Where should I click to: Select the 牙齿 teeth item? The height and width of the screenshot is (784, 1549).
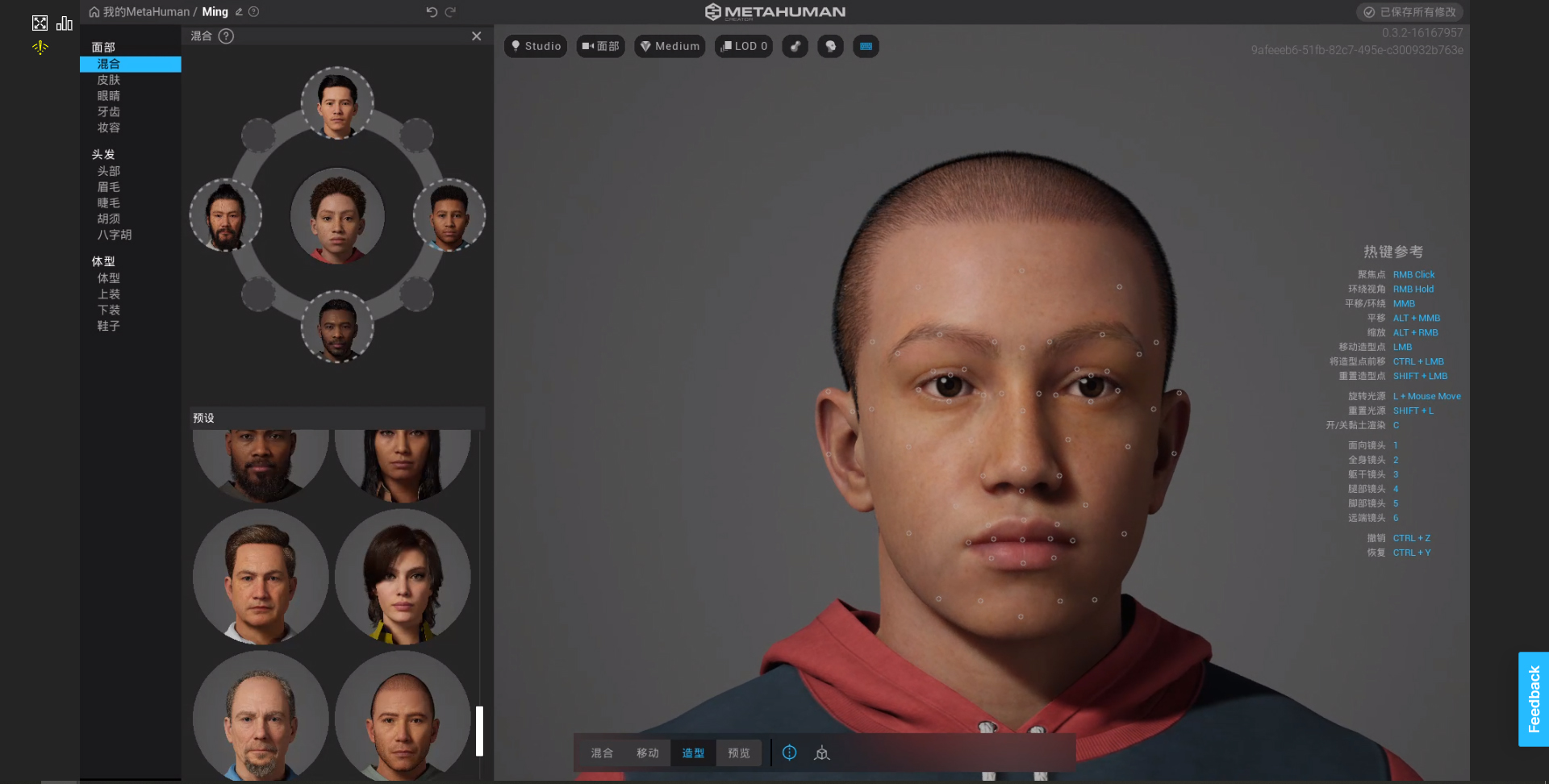[109, 112]
